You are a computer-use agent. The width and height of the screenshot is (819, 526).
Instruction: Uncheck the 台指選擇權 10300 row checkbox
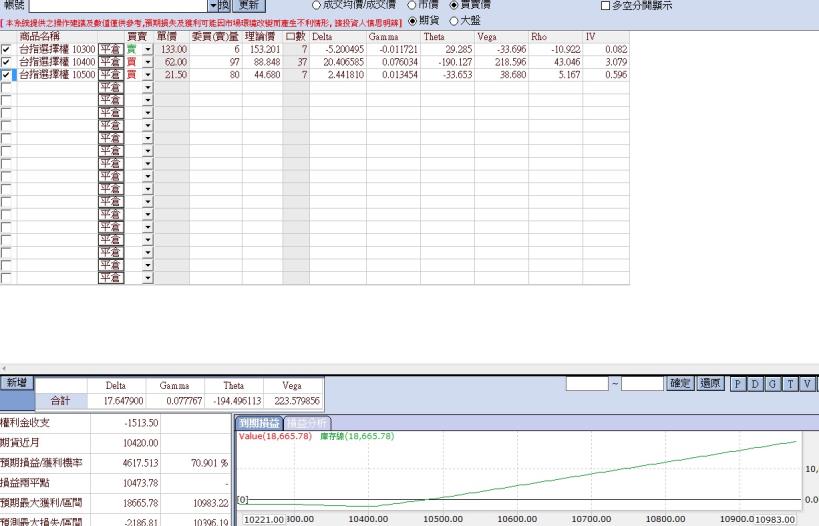8,49
